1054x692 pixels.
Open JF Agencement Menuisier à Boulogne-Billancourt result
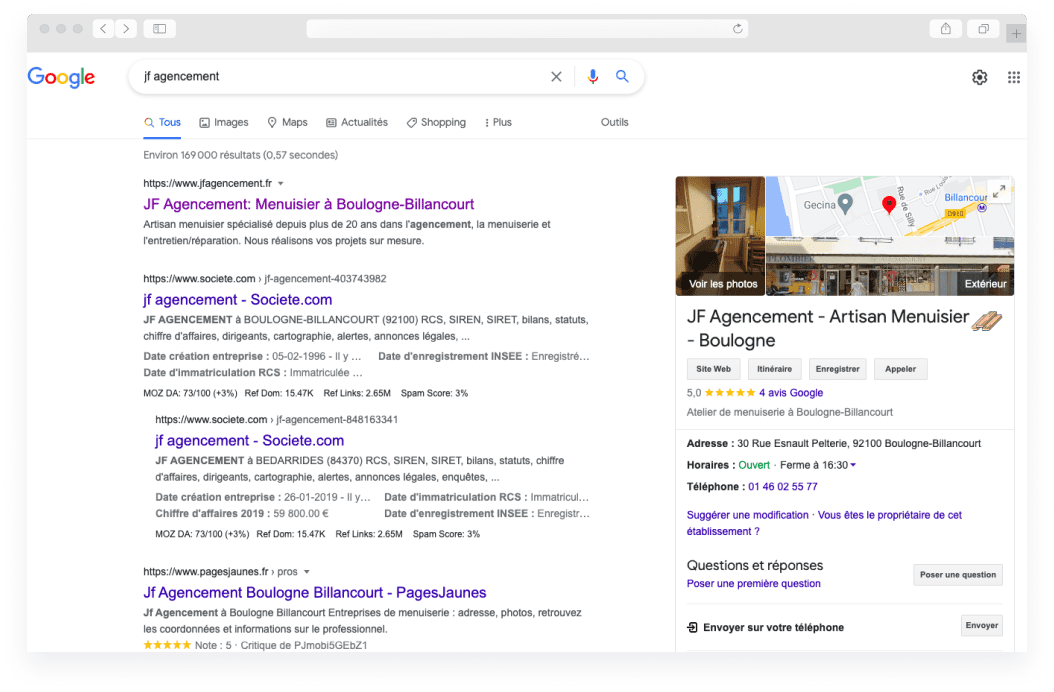coord(309,204)
